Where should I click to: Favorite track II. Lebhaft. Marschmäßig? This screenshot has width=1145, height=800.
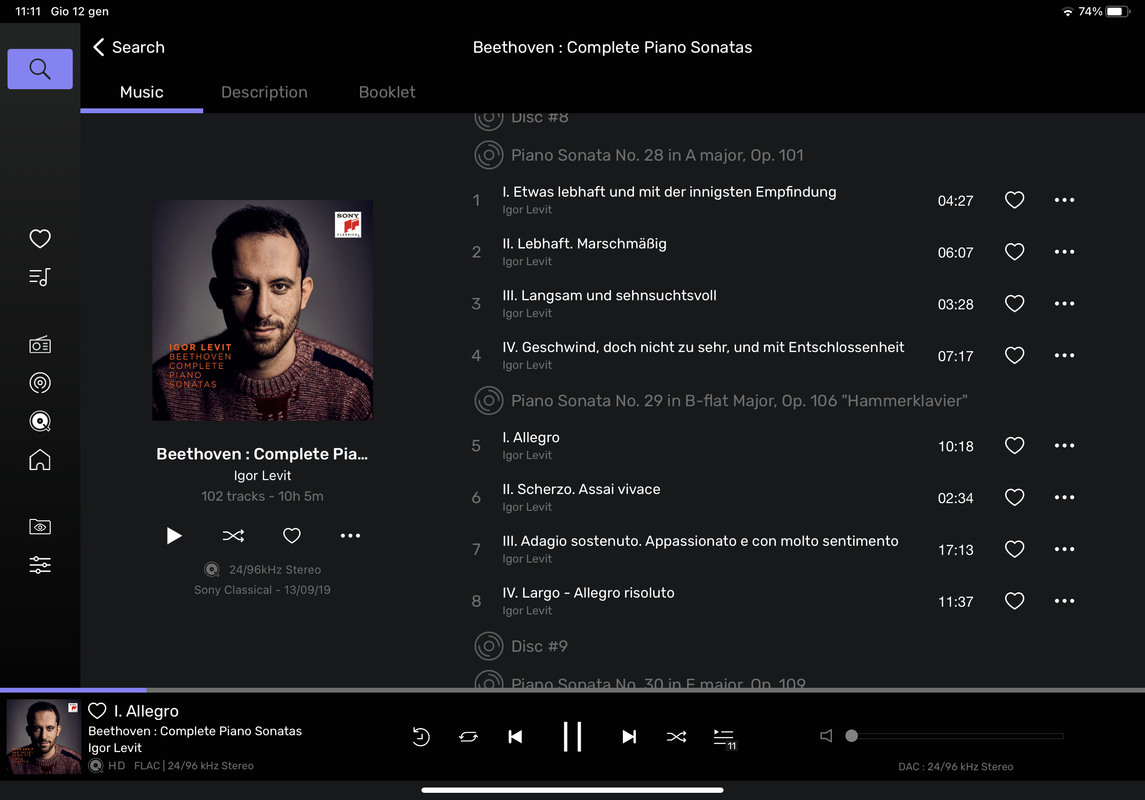coord(1014,252)
